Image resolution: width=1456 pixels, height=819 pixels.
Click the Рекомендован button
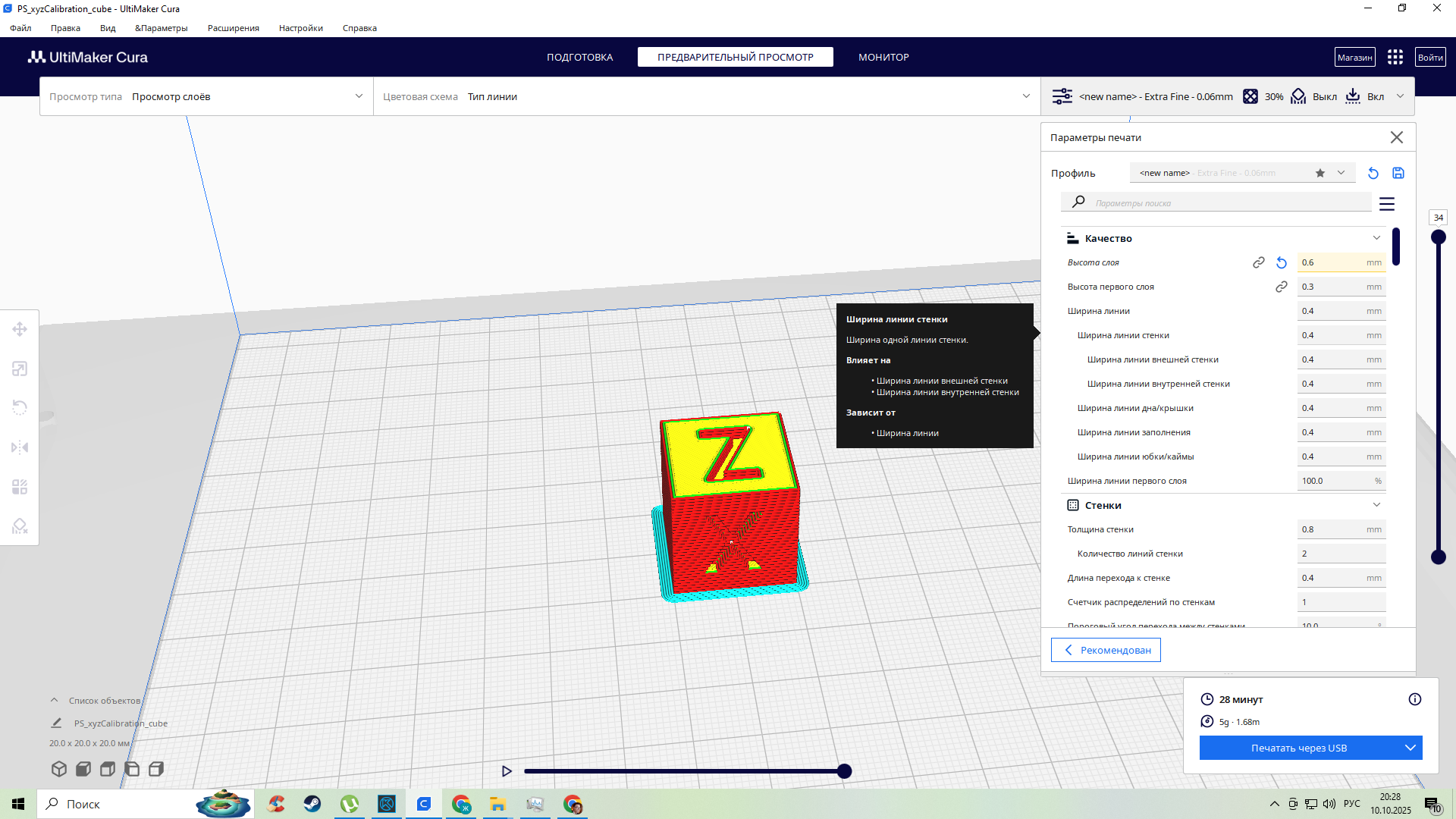coord(1106,650)
